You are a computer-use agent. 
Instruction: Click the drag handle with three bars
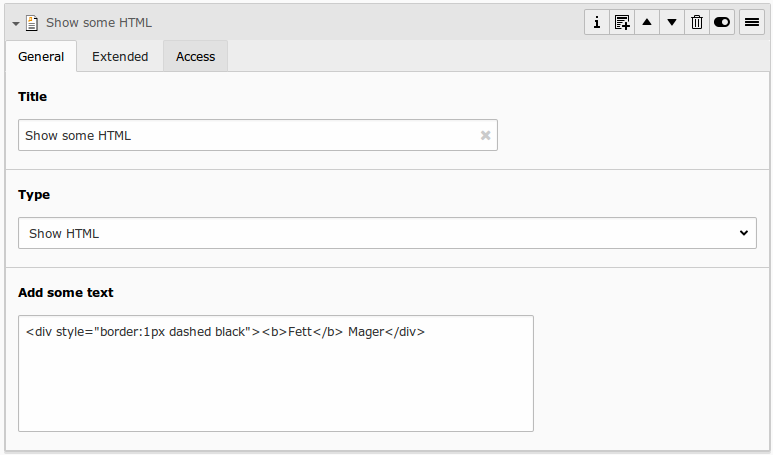752,22
